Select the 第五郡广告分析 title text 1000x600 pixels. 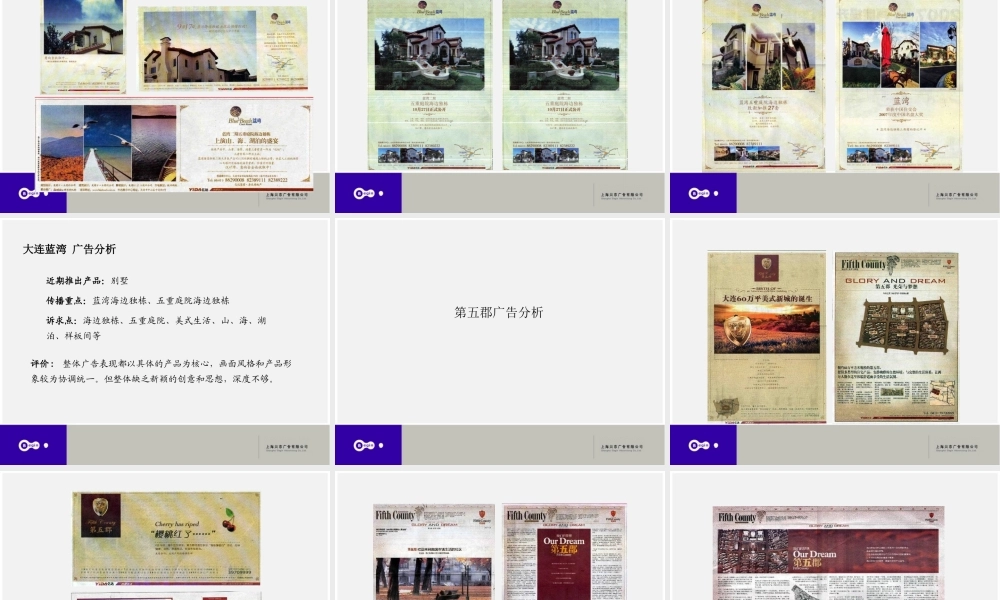point(499,312)
